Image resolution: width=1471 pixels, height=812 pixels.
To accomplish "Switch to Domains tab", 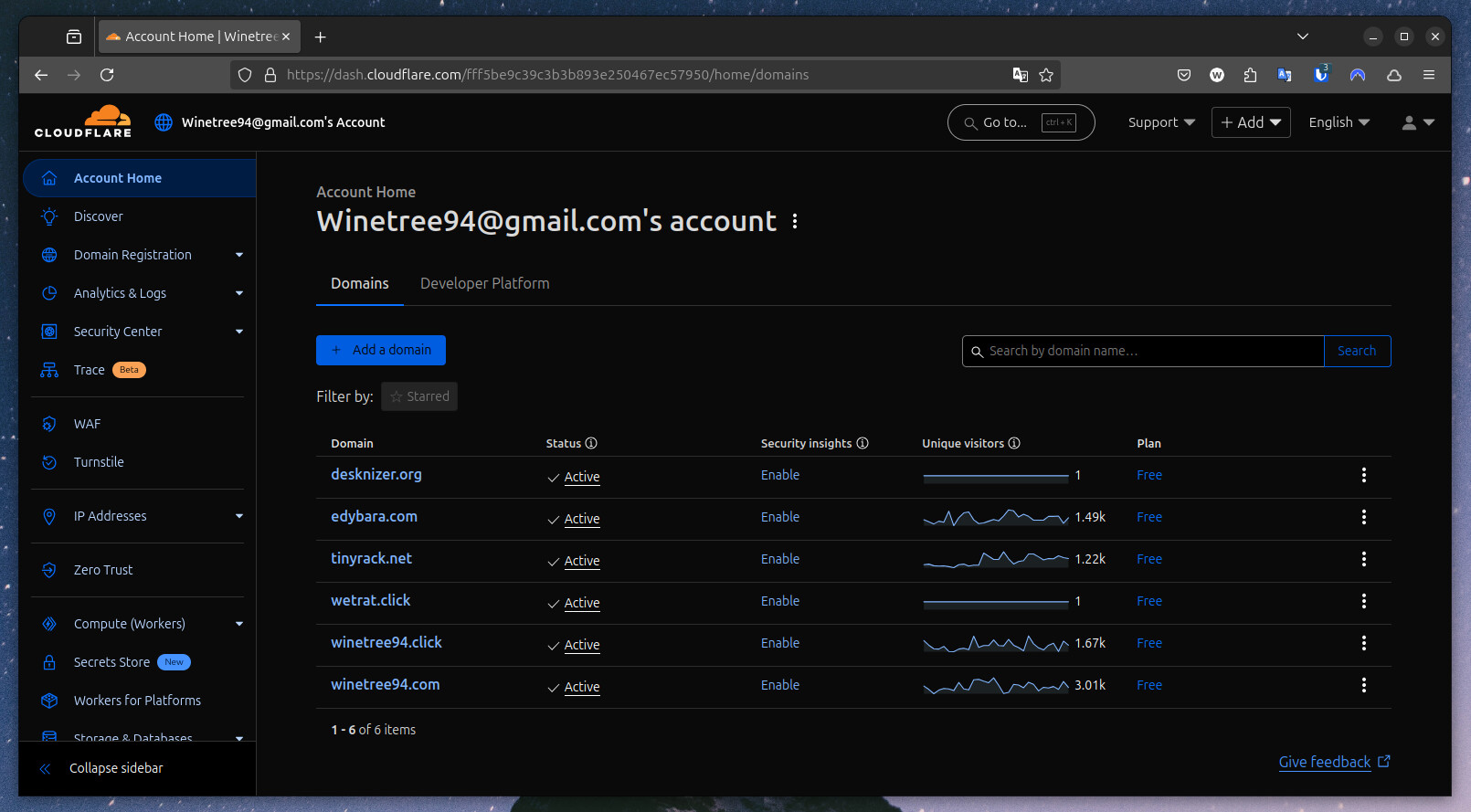I will (360, 284).
